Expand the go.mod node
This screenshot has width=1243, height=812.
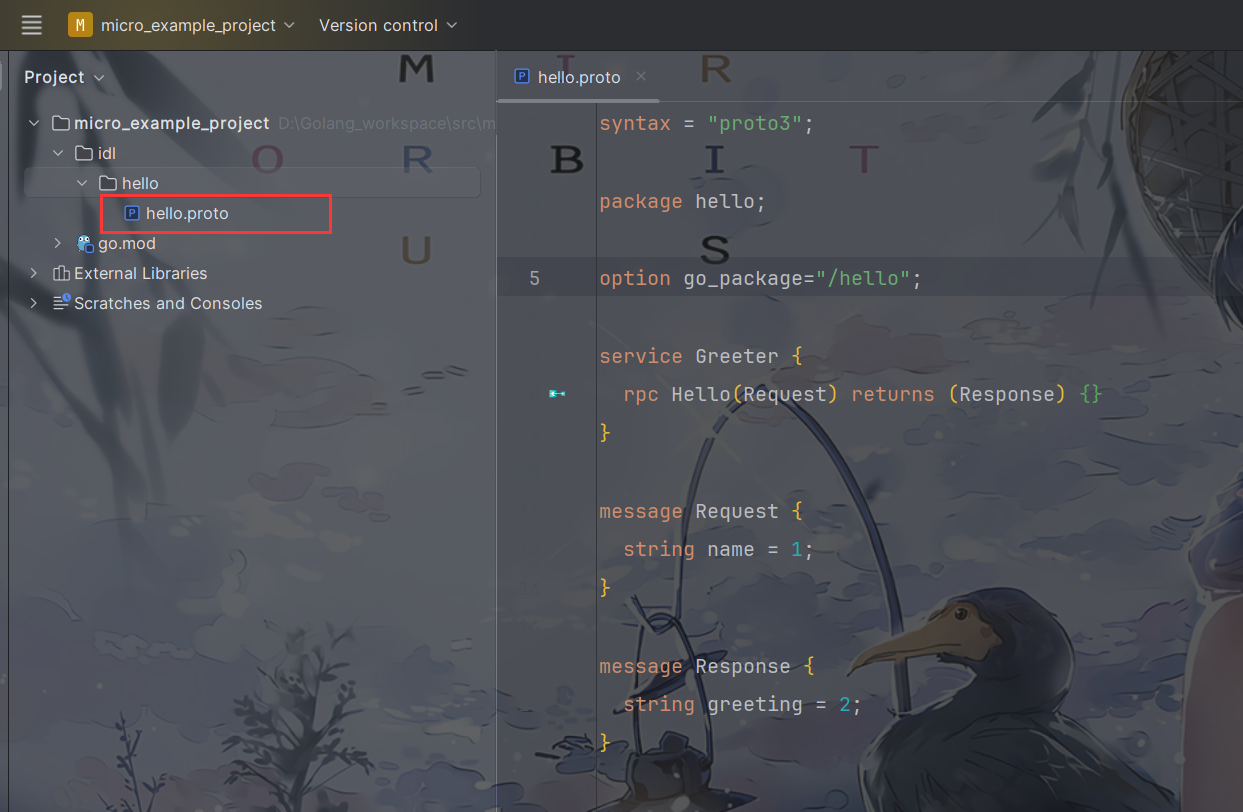coord(58,243)
